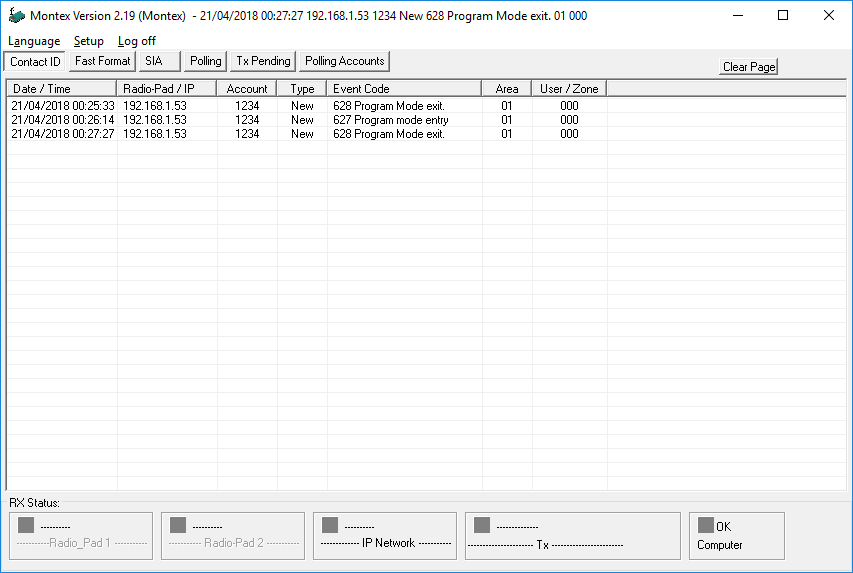The width and height of the screenshot is (853, 573).
Task: Open the Setup menu
Action: point(88,41)
